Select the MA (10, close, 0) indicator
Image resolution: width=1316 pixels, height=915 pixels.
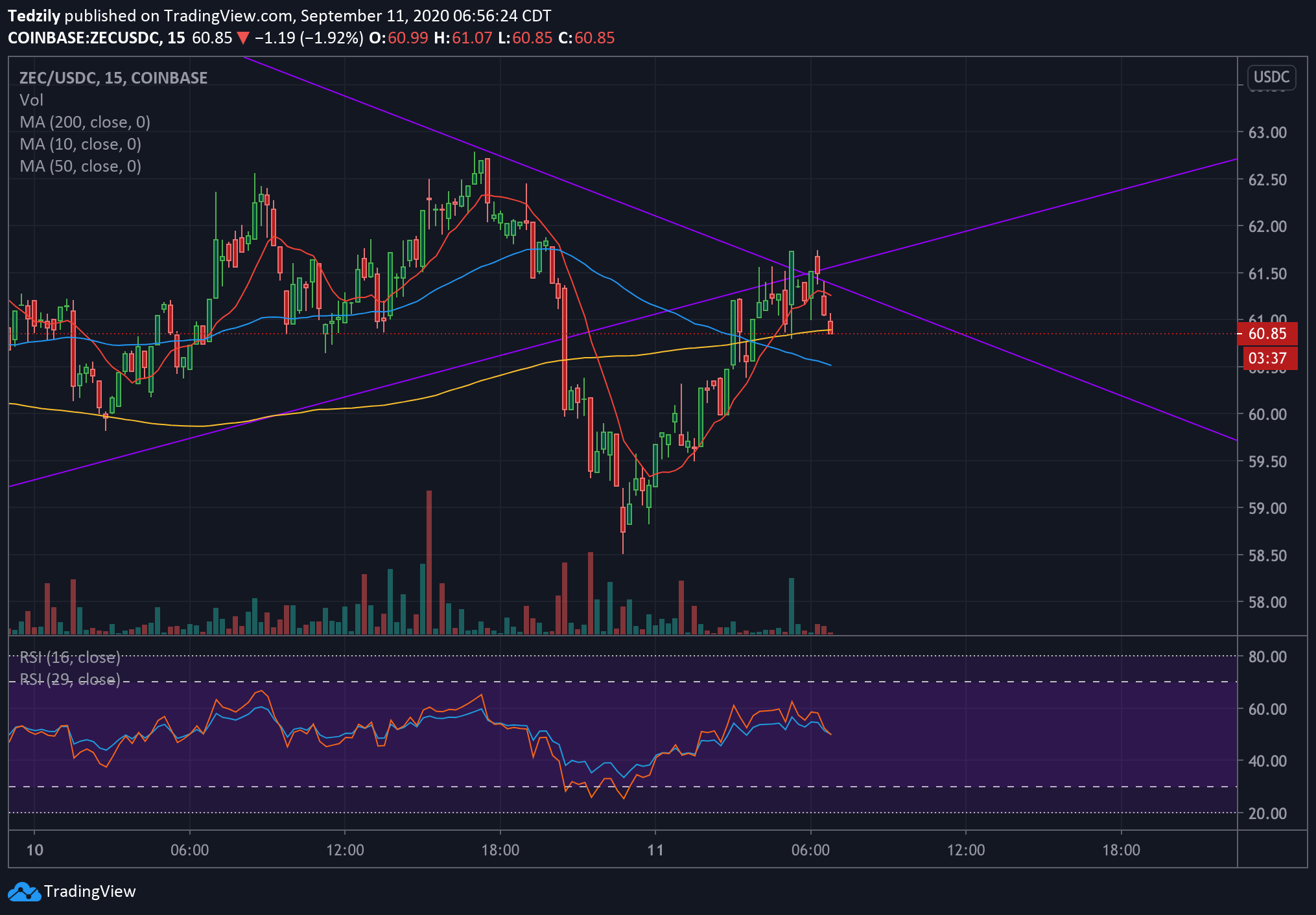coord(80,144)
